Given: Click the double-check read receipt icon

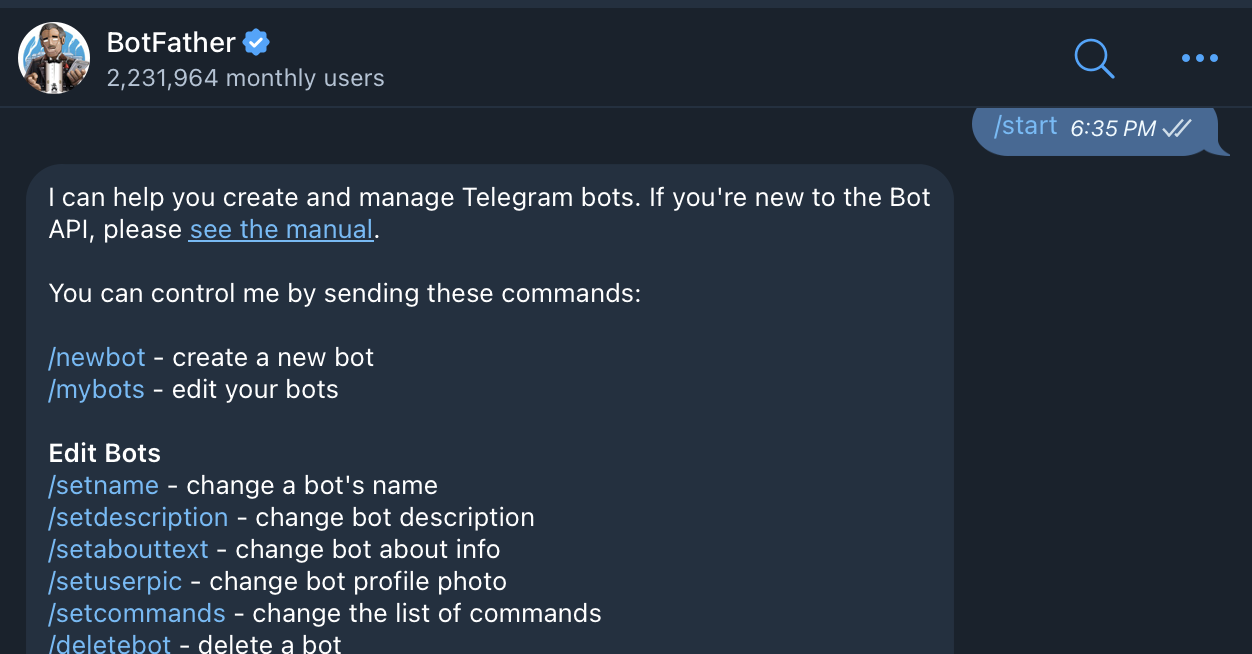Looking at the screenshot, I should [1177, 128].
